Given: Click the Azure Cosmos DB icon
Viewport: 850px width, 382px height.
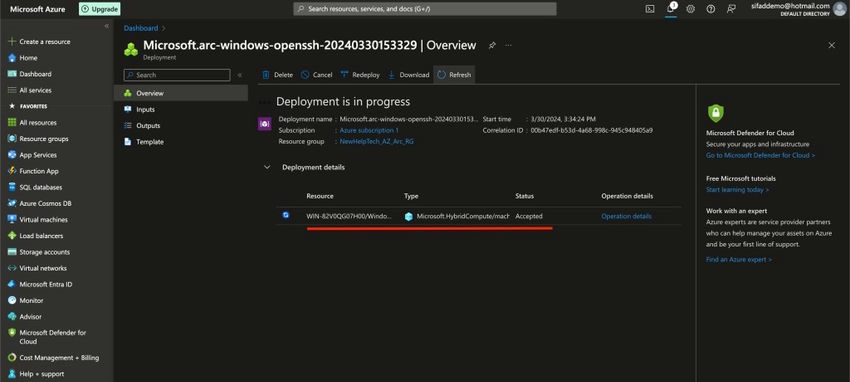Looking at the screenshot, I should [12, 204].
